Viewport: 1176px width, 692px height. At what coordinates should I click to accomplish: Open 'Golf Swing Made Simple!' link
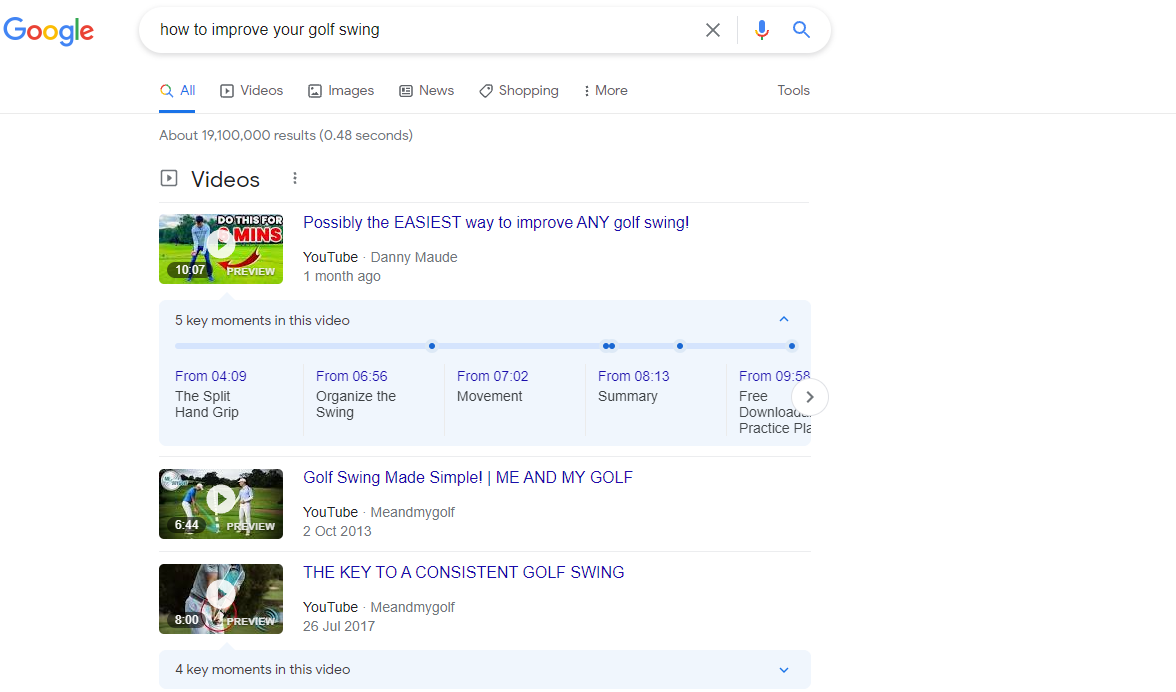click(468, 478)
